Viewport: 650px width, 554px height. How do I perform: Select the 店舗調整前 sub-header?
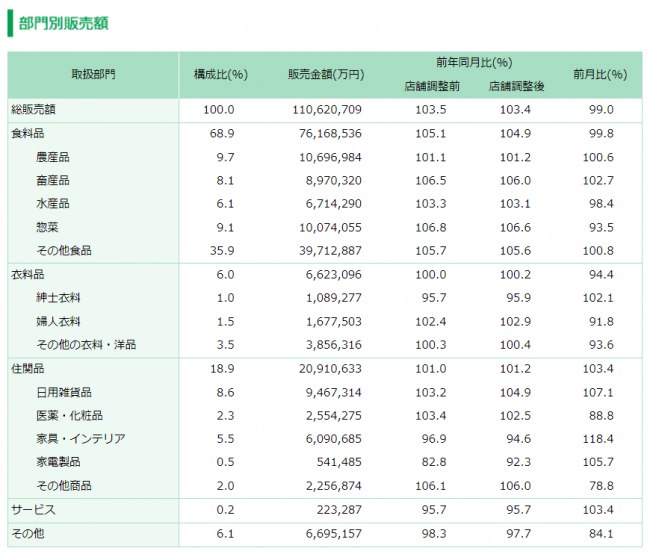432,86
